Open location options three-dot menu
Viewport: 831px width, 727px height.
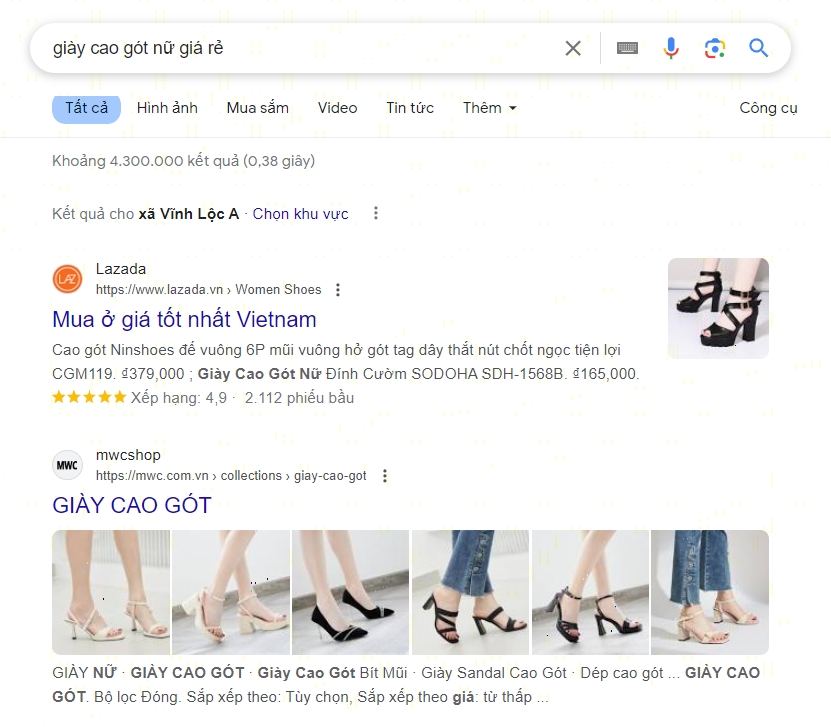click(376, 213)
